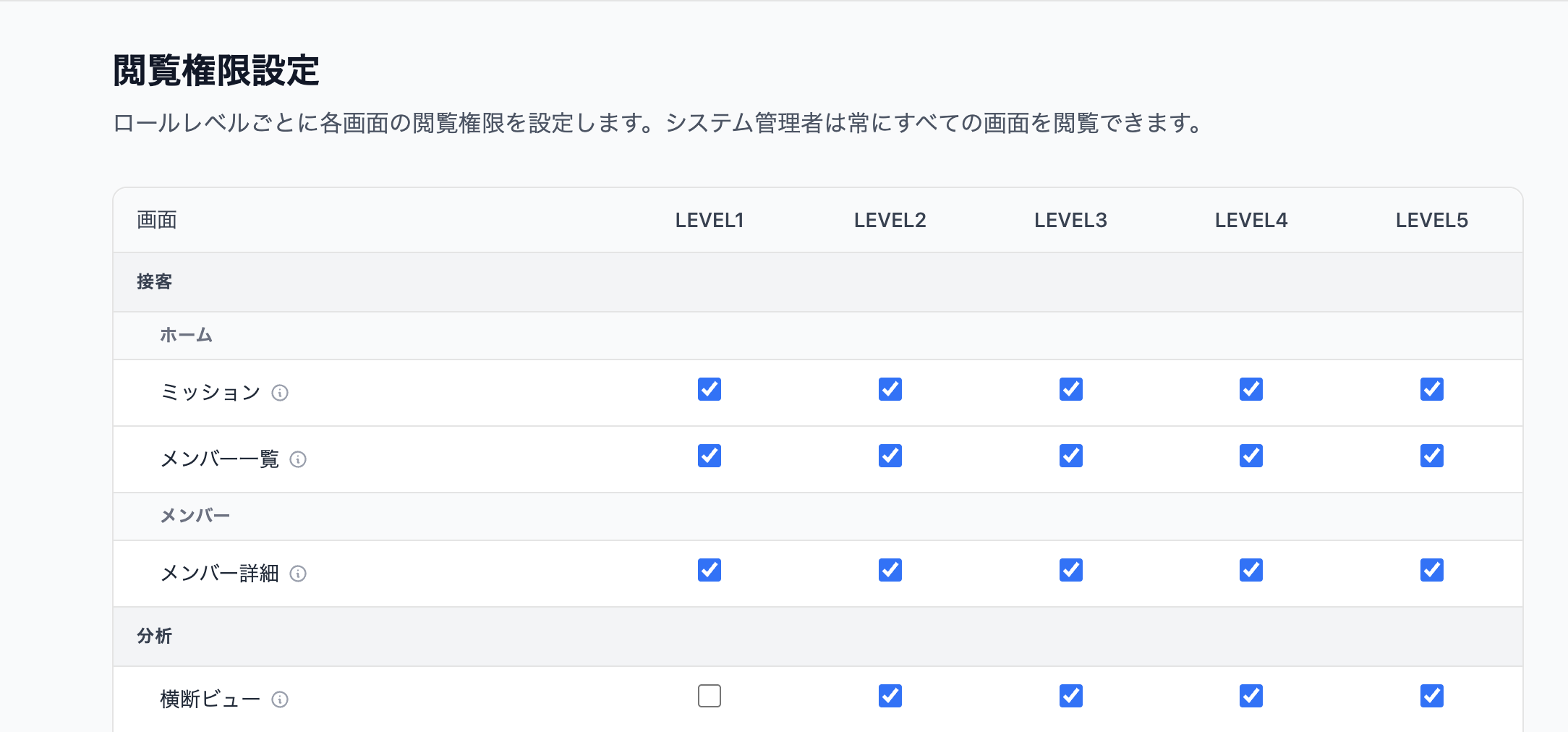Image resolution: width=1568 pixels, height=732 pixels.
Task: Uncheck メンバー一覧 for LEVEL3
Action: point(1071,456)
